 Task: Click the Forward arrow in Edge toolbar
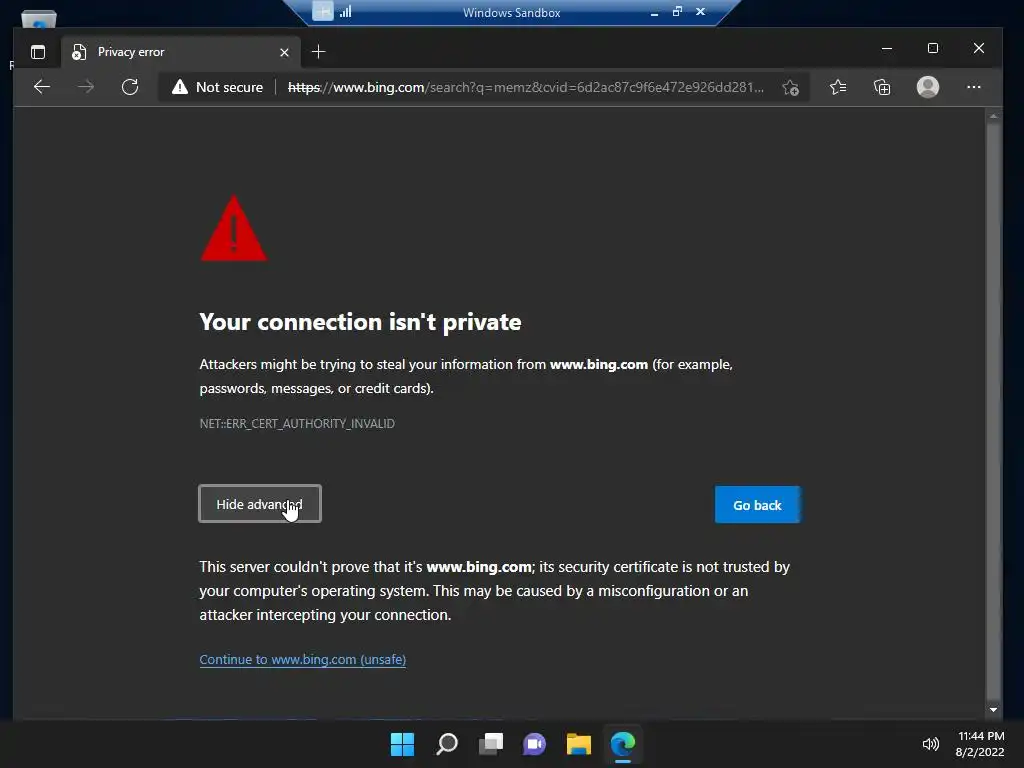pos(86,87)
